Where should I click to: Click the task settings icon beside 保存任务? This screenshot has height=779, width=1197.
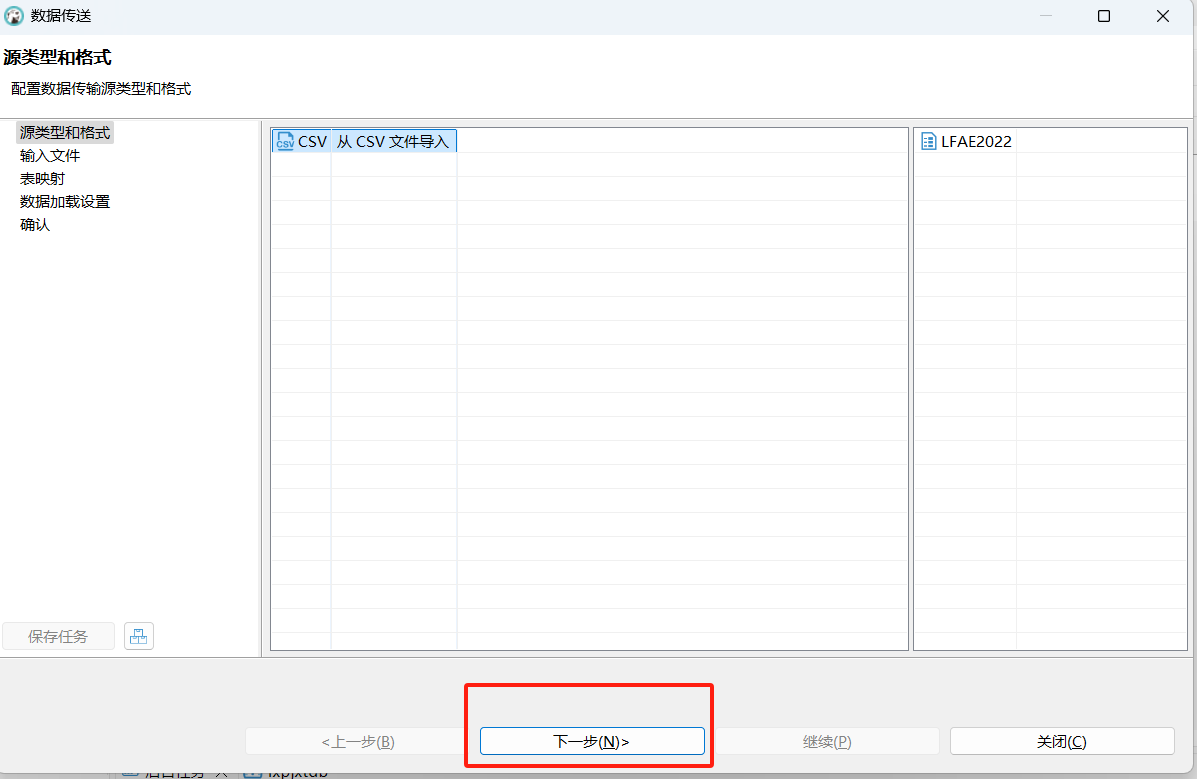(x=138, y=636)
